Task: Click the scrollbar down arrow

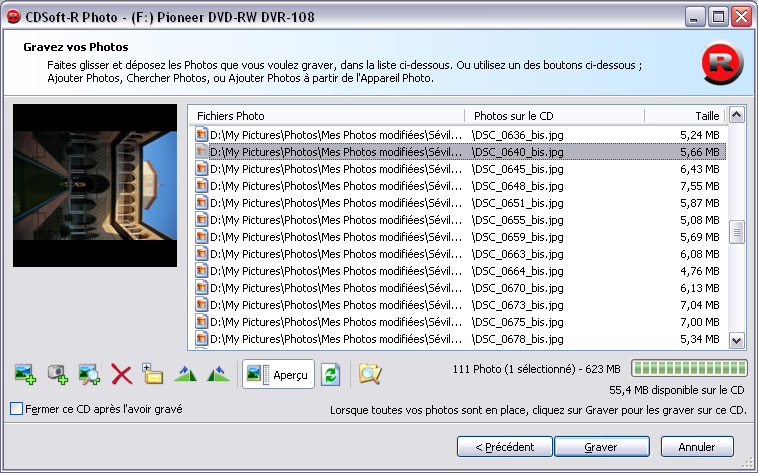Action: pyautogui.click(x=736, y=340)
